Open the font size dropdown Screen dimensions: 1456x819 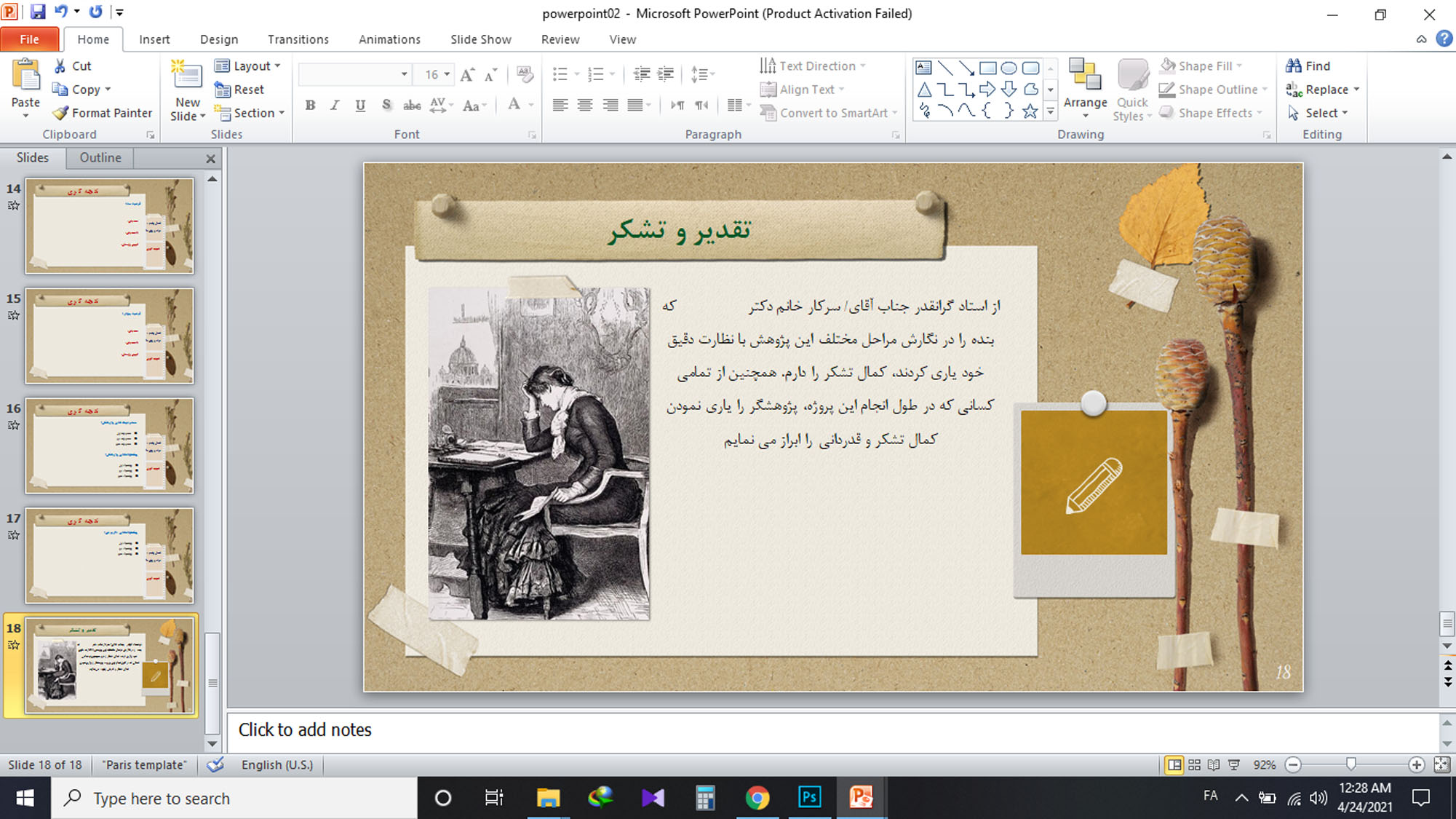click(447, 74)
